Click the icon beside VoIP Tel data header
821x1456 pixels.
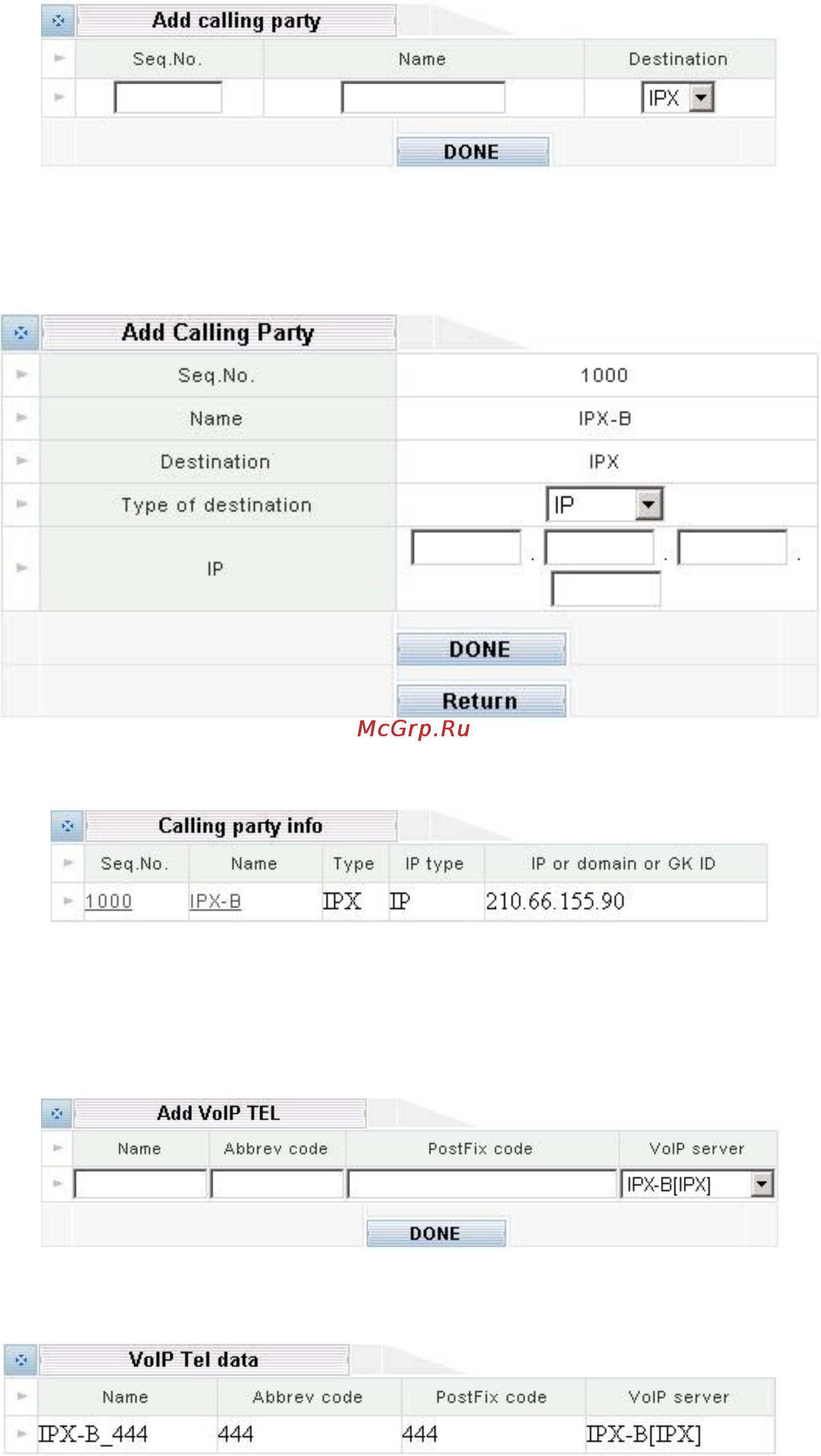[21, 1360]
